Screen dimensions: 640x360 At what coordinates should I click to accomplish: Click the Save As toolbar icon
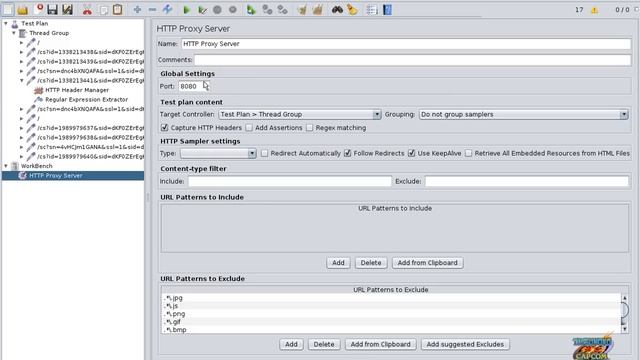[x=67, y=9]
